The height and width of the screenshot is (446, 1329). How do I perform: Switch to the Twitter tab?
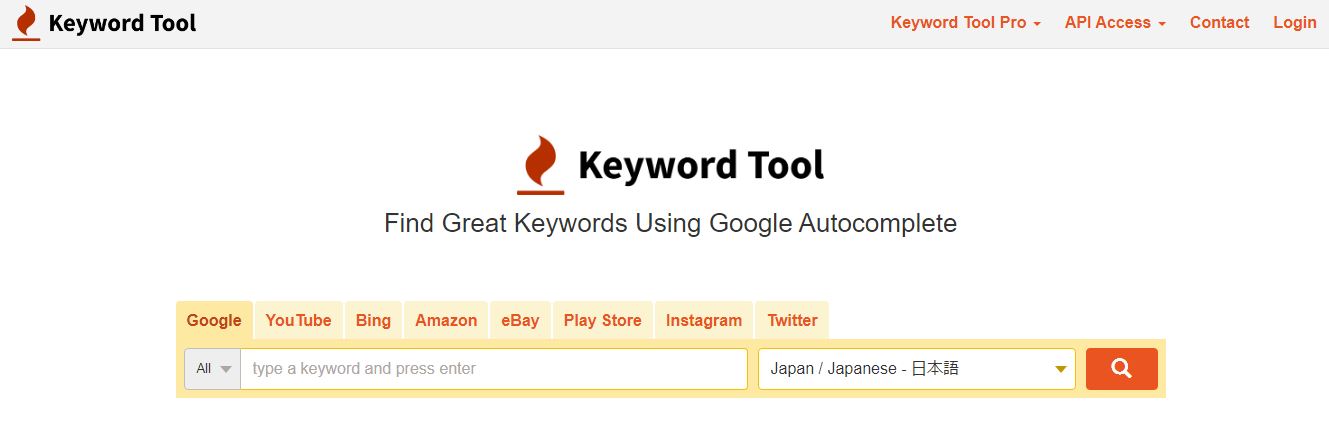(792, 320)
